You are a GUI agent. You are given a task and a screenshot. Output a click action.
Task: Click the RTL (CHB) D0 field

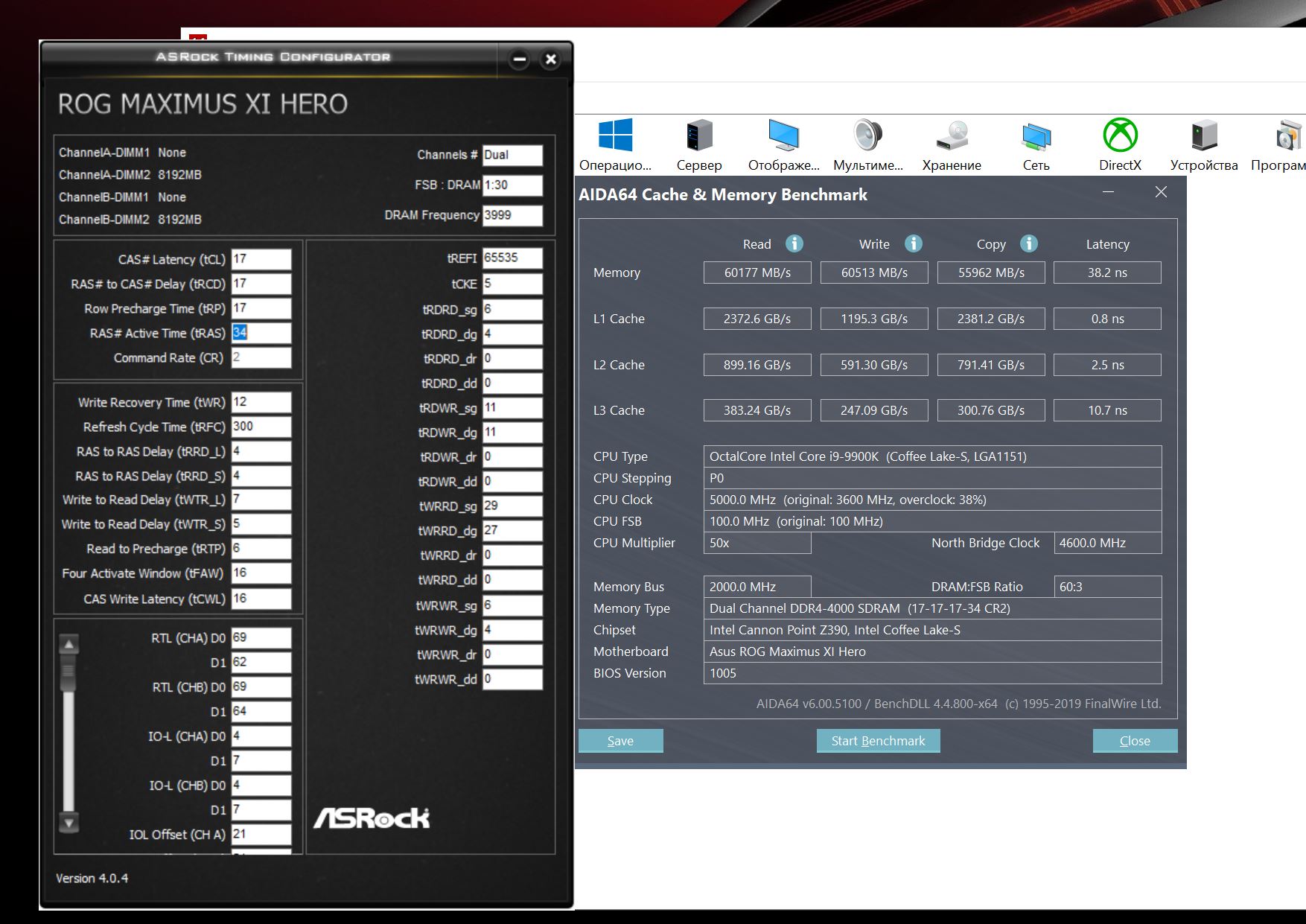coord(261,687)
